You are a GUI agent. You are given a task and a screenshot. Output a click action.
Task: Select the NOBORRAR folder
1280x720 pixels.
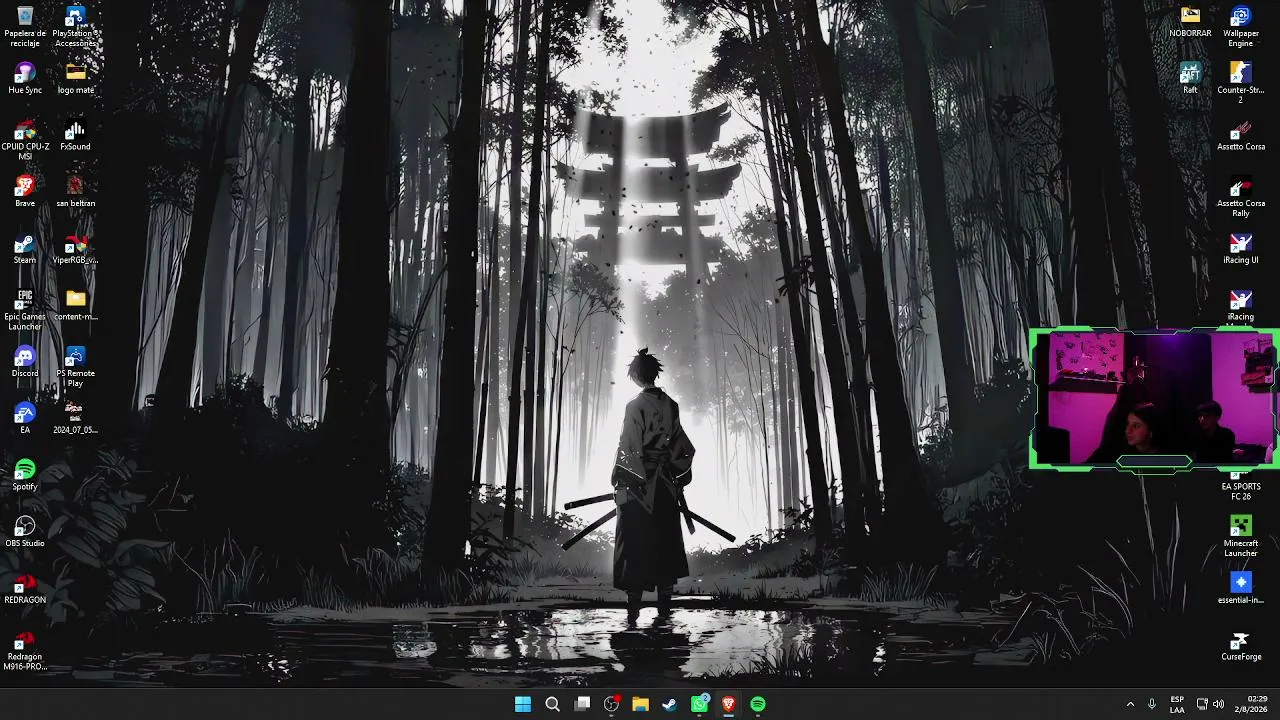[1190, 22]
